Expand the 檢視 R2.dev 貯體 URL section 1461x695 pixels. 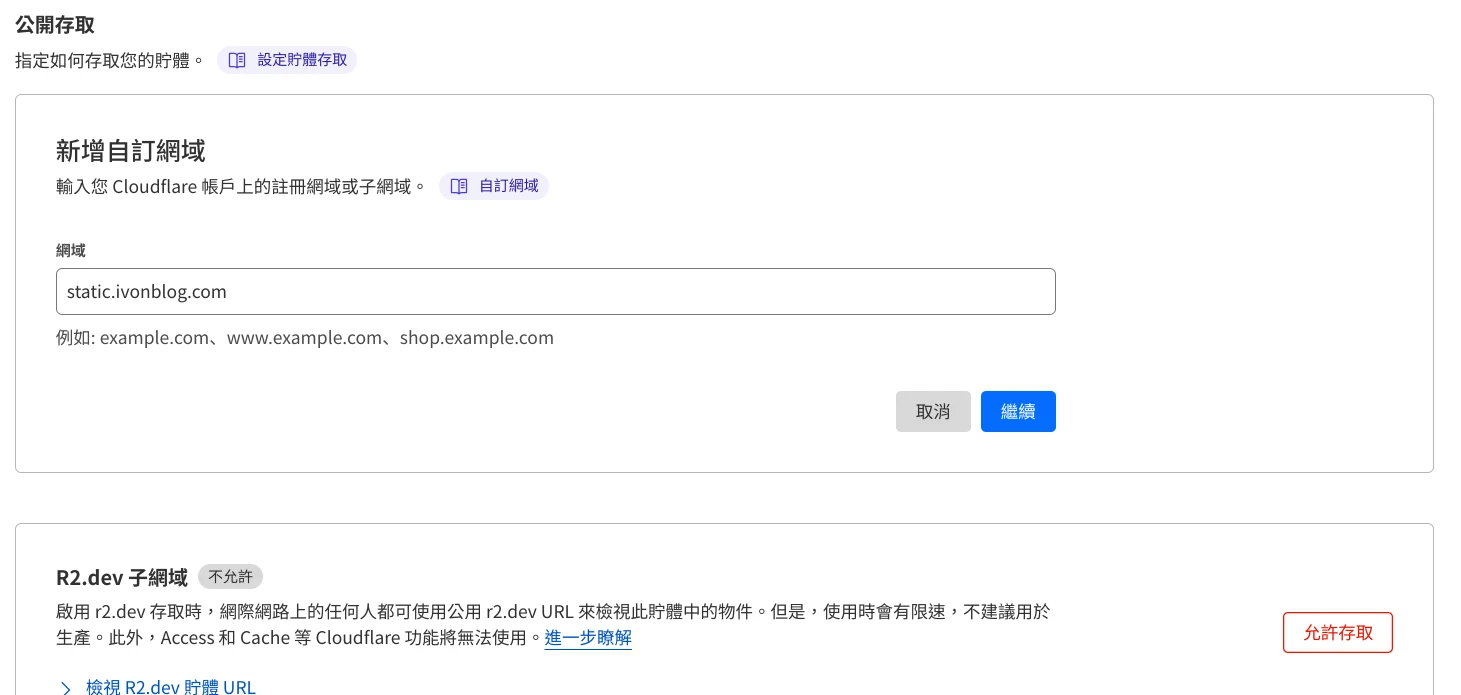click(170, 687)
